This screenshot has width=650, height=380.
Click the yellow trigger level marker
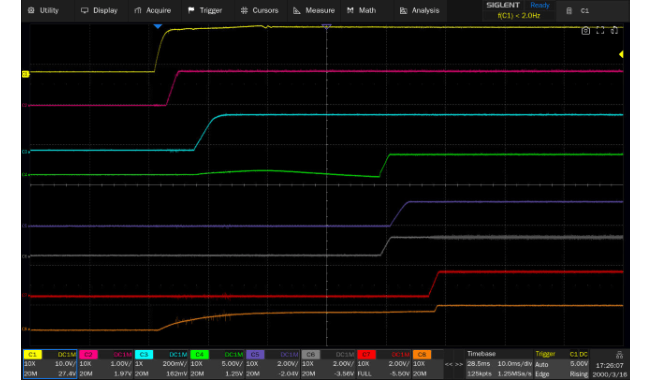tap(621, 54)
